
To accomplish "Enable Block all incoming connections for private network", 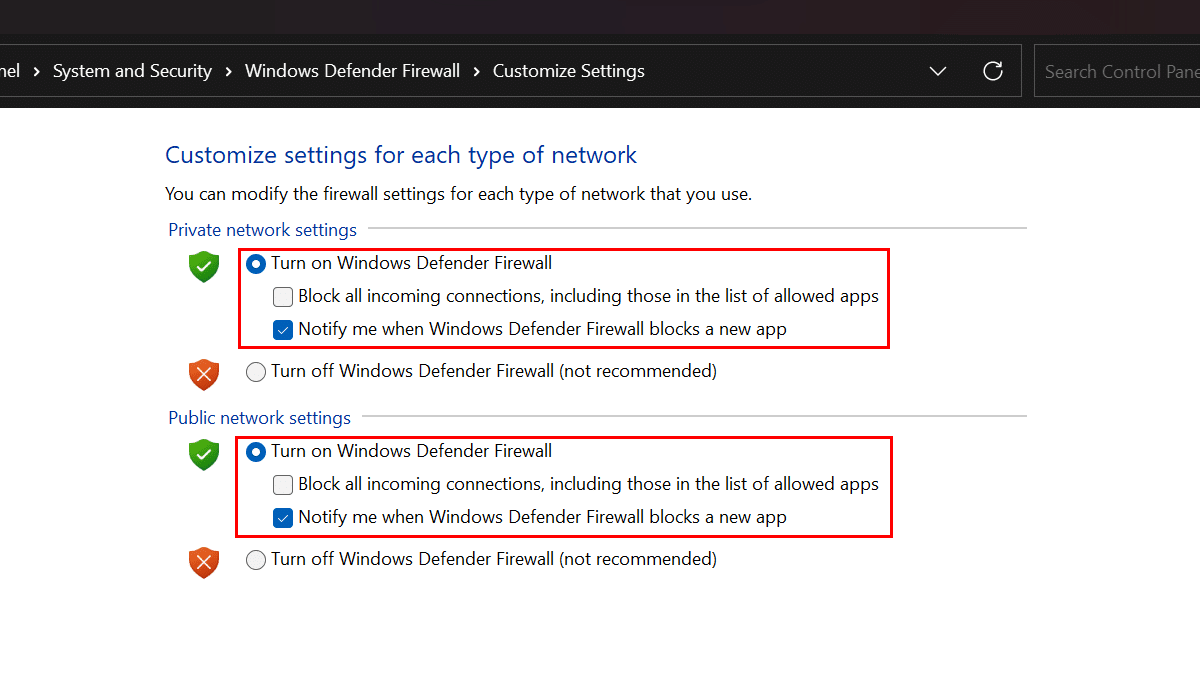I will click(283, 297).
